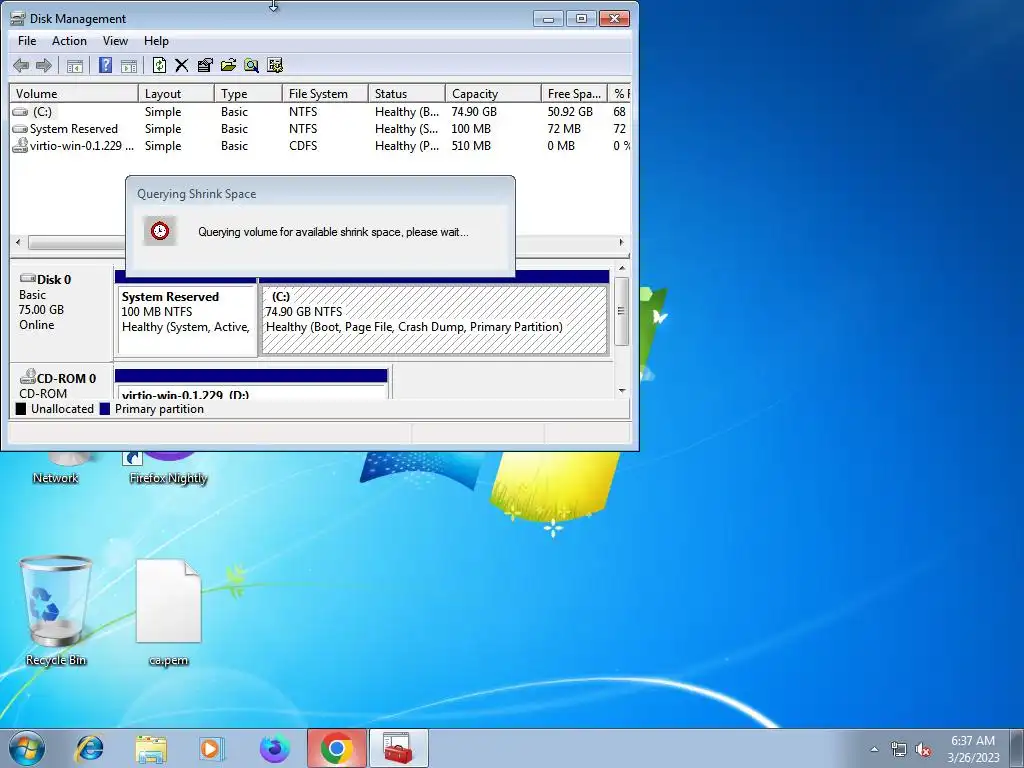Open the Recycle Bin desktop icon

tap(56, 611)
